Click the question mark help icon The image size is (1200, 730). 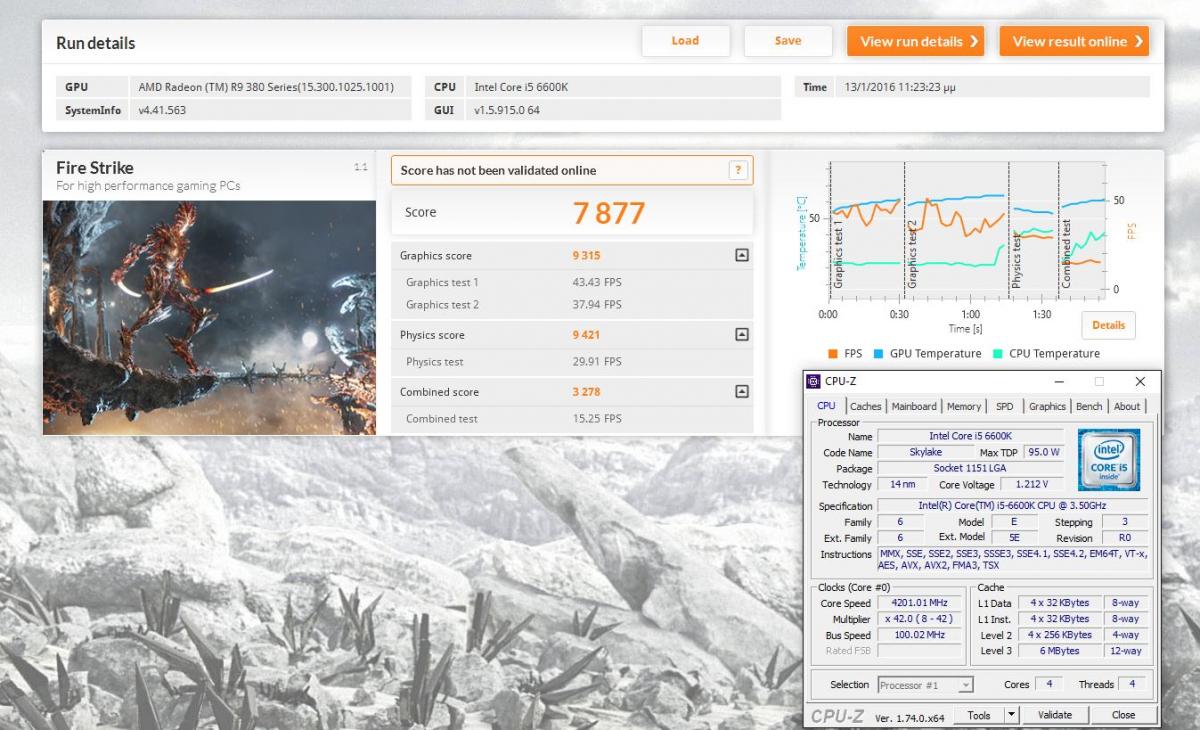click(738, 170)
